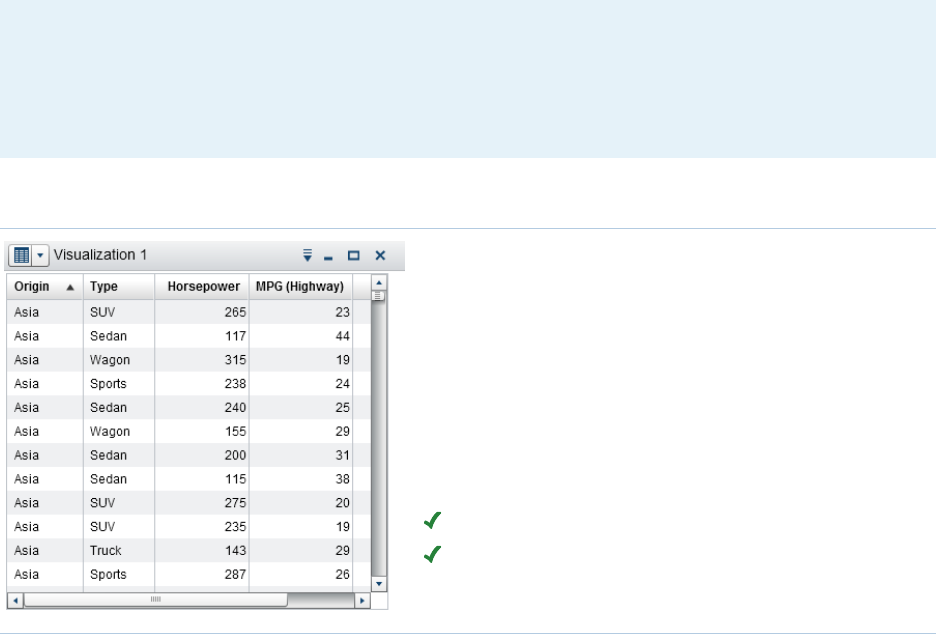Select Asia in the 200 horsepower row

(26, 456)
